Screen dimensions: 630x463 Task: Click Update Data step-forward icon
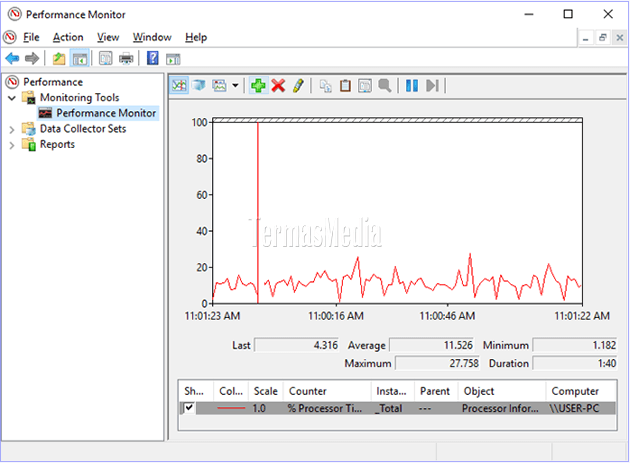pos(432,85)
